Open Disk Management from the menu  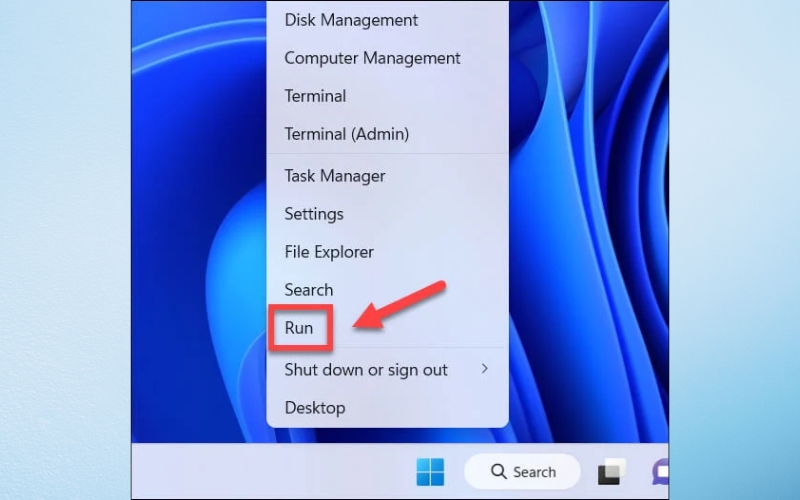351,20
